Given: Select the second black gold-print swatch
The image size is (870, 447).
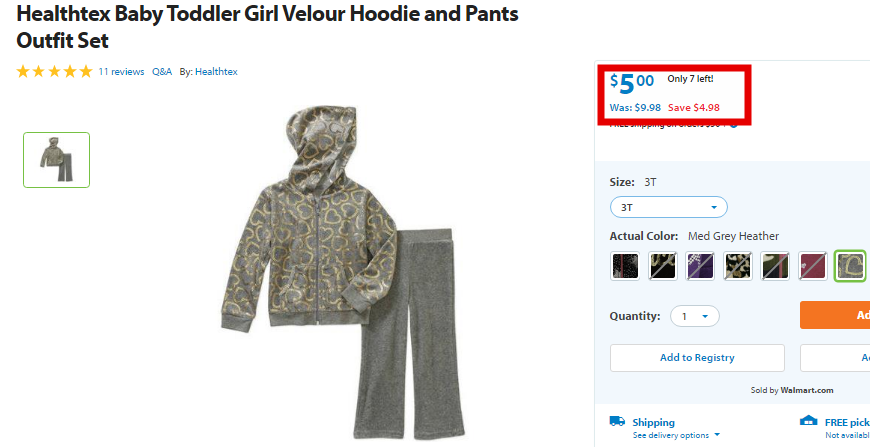Looking at the screenshot, I should [x=662, y=266].
